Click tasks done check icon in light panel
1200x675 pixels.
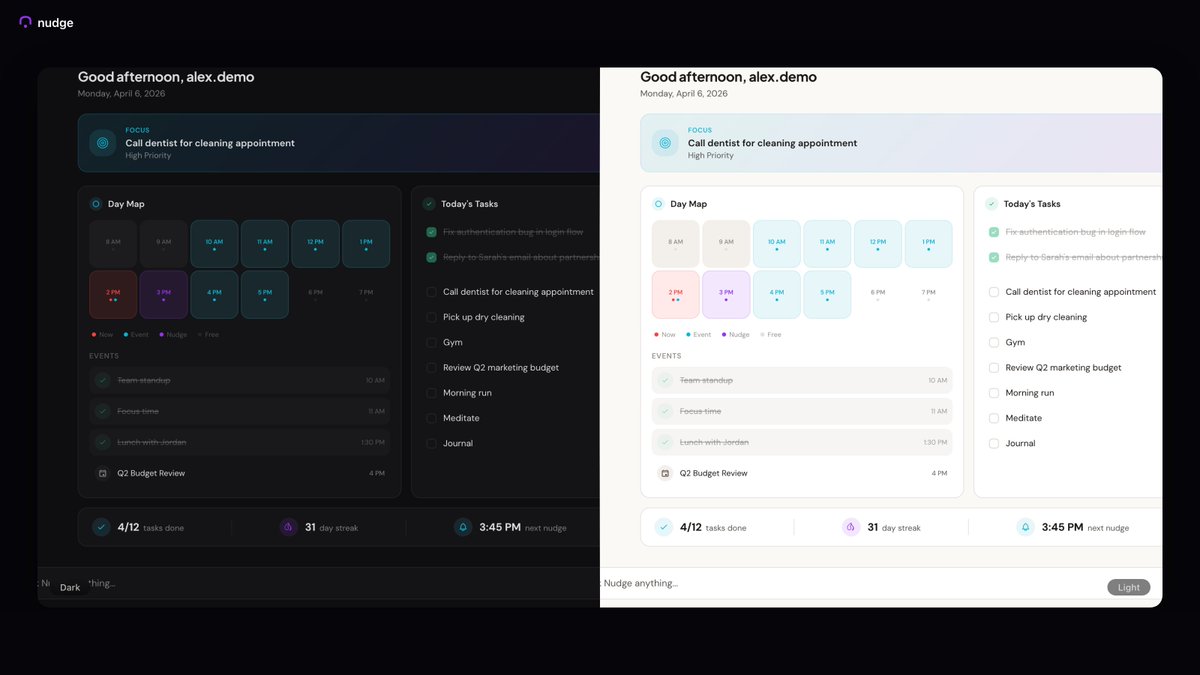[664, 527]
